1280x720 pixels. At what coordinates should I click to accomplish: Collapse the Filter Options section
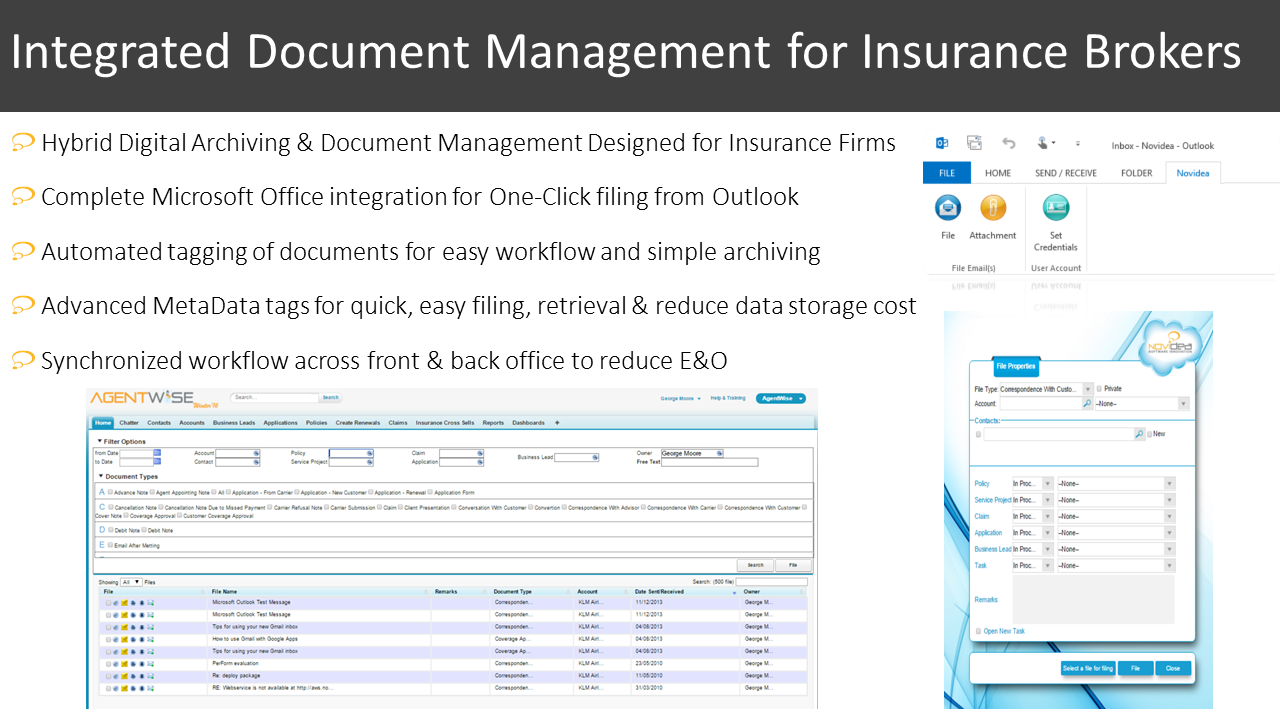[99, 441]
